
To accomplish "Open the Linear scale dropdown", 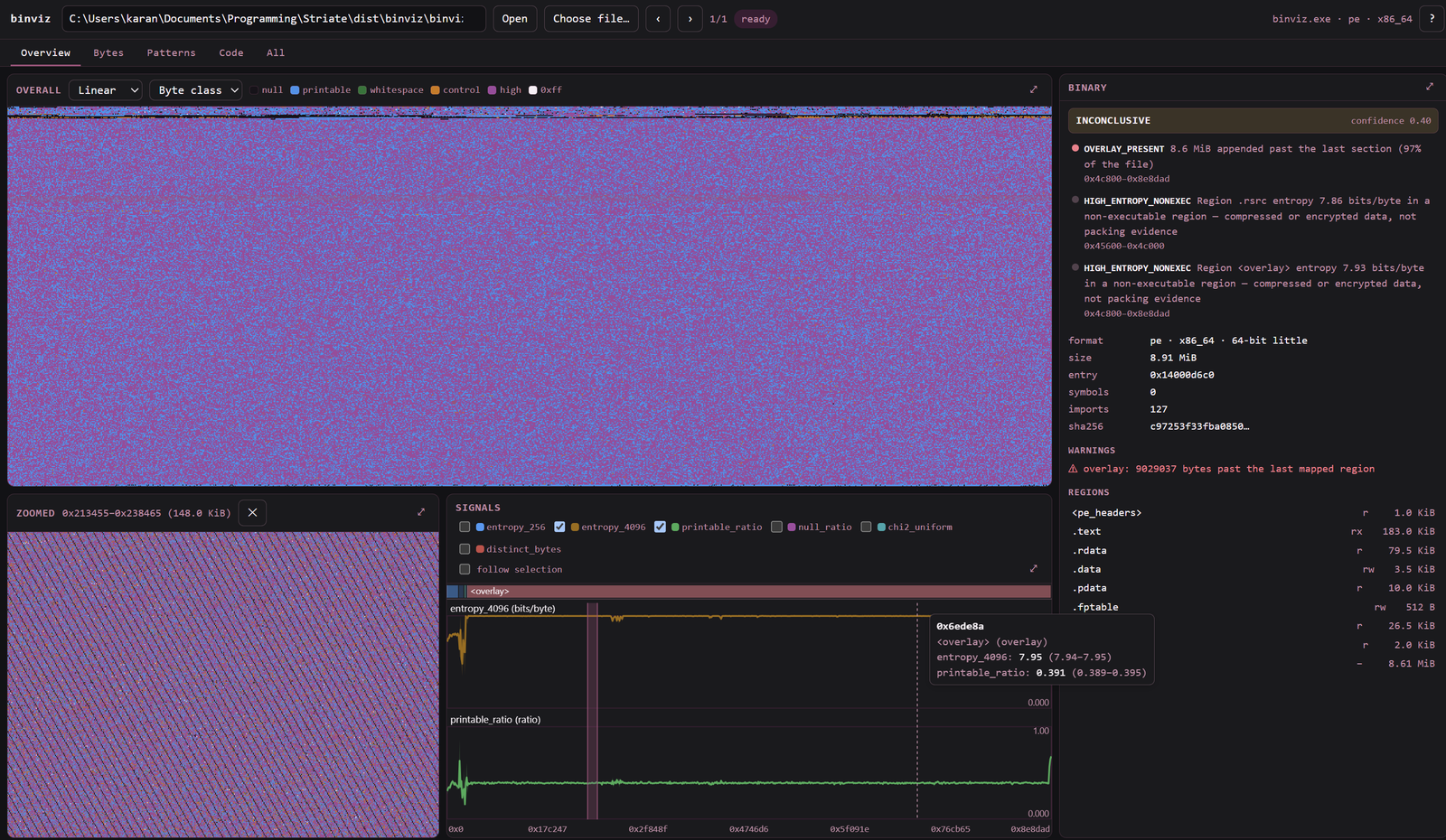I will point(106,90).
